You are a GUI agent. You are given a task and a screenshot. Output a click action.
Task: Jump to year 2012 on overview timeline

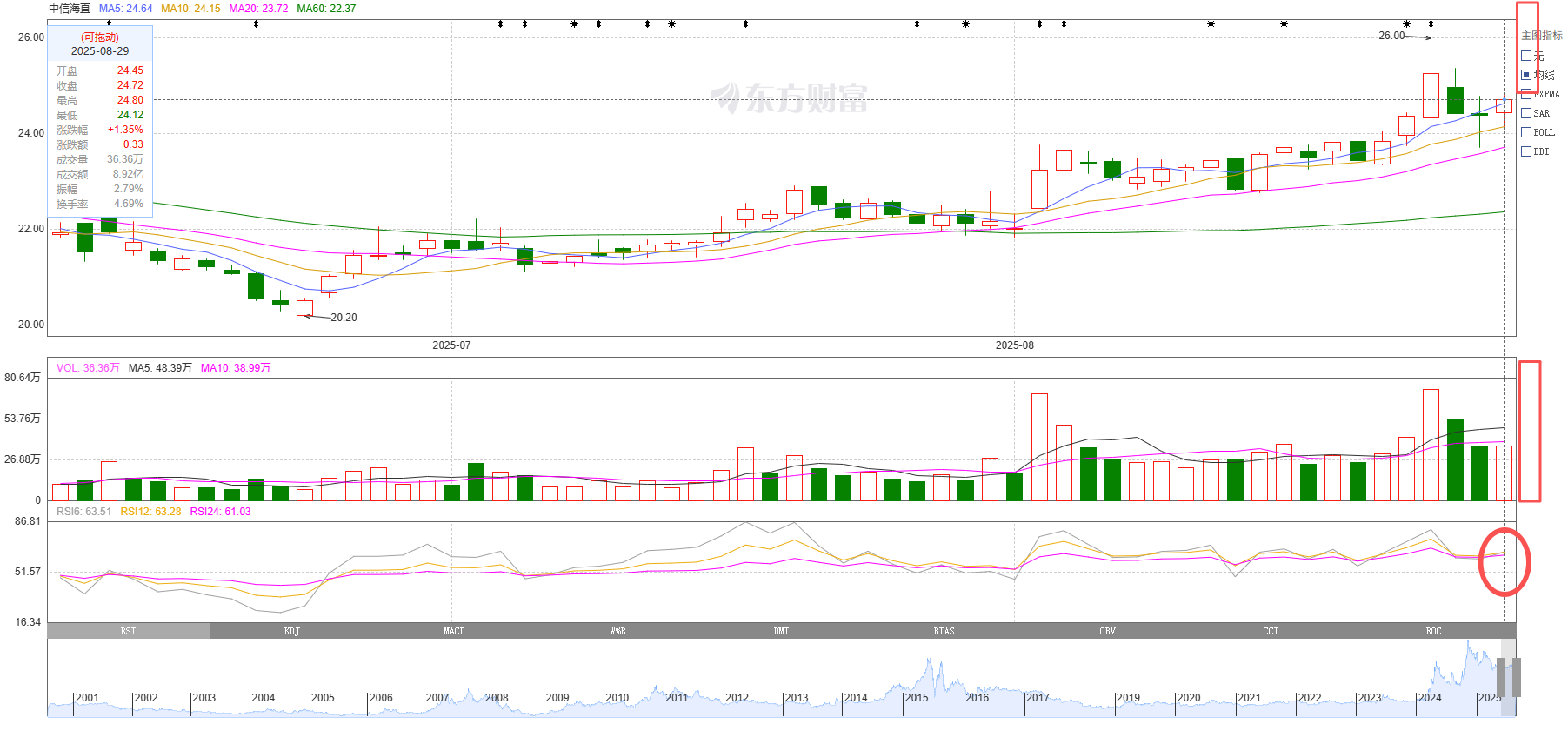coord(737,698)
